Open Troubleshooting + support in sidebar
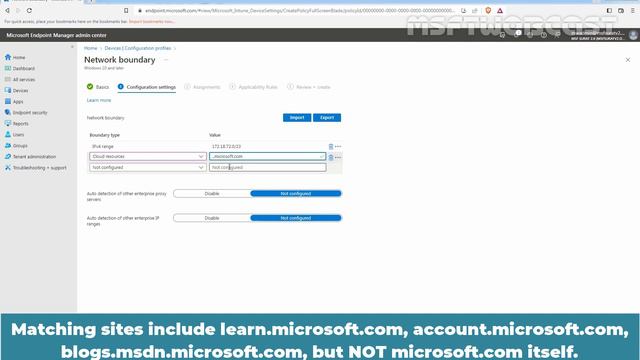This screenshot has width=640, height=360. click(39, 168)
